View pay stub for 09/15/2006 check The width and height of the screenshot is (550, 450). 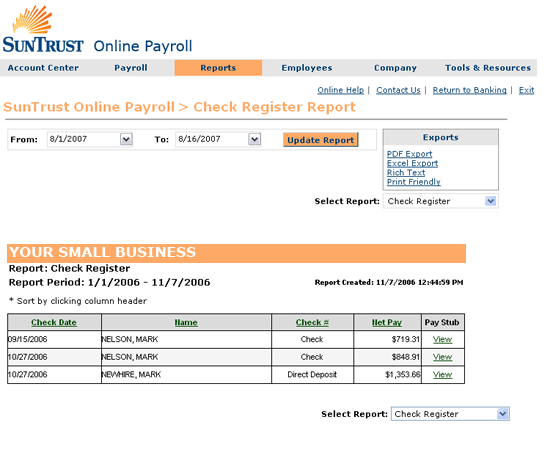442,340
